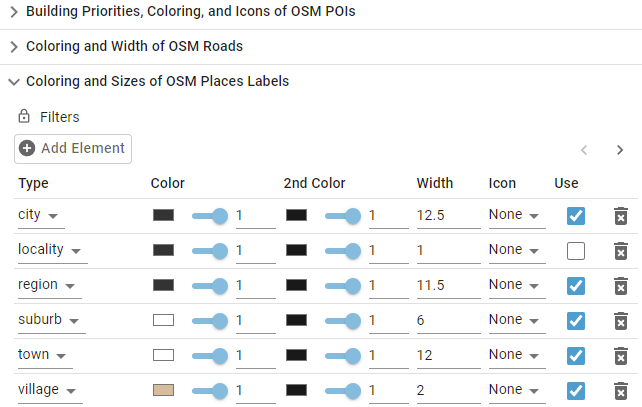Open the village tan color swatch

(x=164, y=390)
